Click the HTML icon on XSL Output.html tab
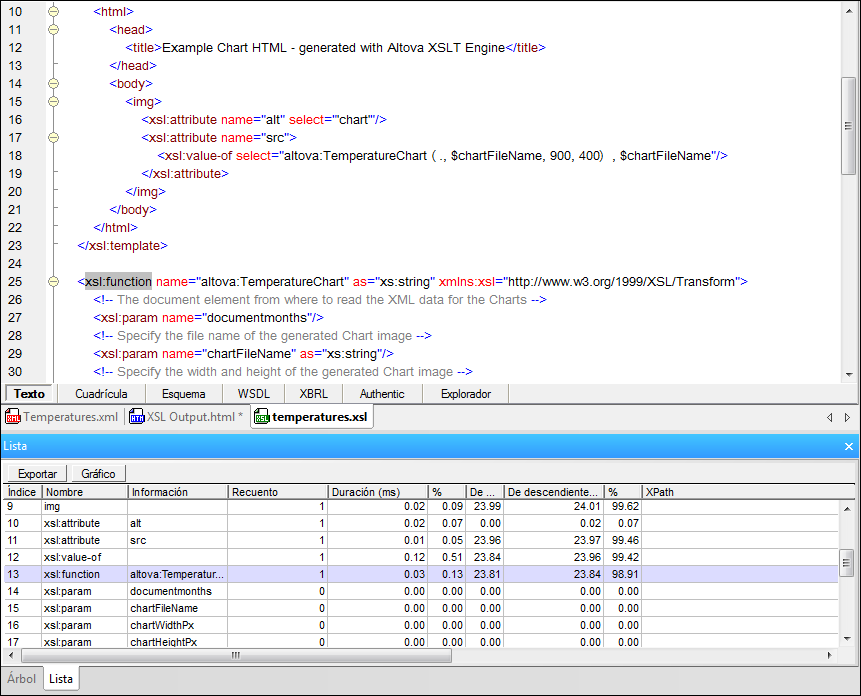The image size is (861, 696). (x=136, y=417)
